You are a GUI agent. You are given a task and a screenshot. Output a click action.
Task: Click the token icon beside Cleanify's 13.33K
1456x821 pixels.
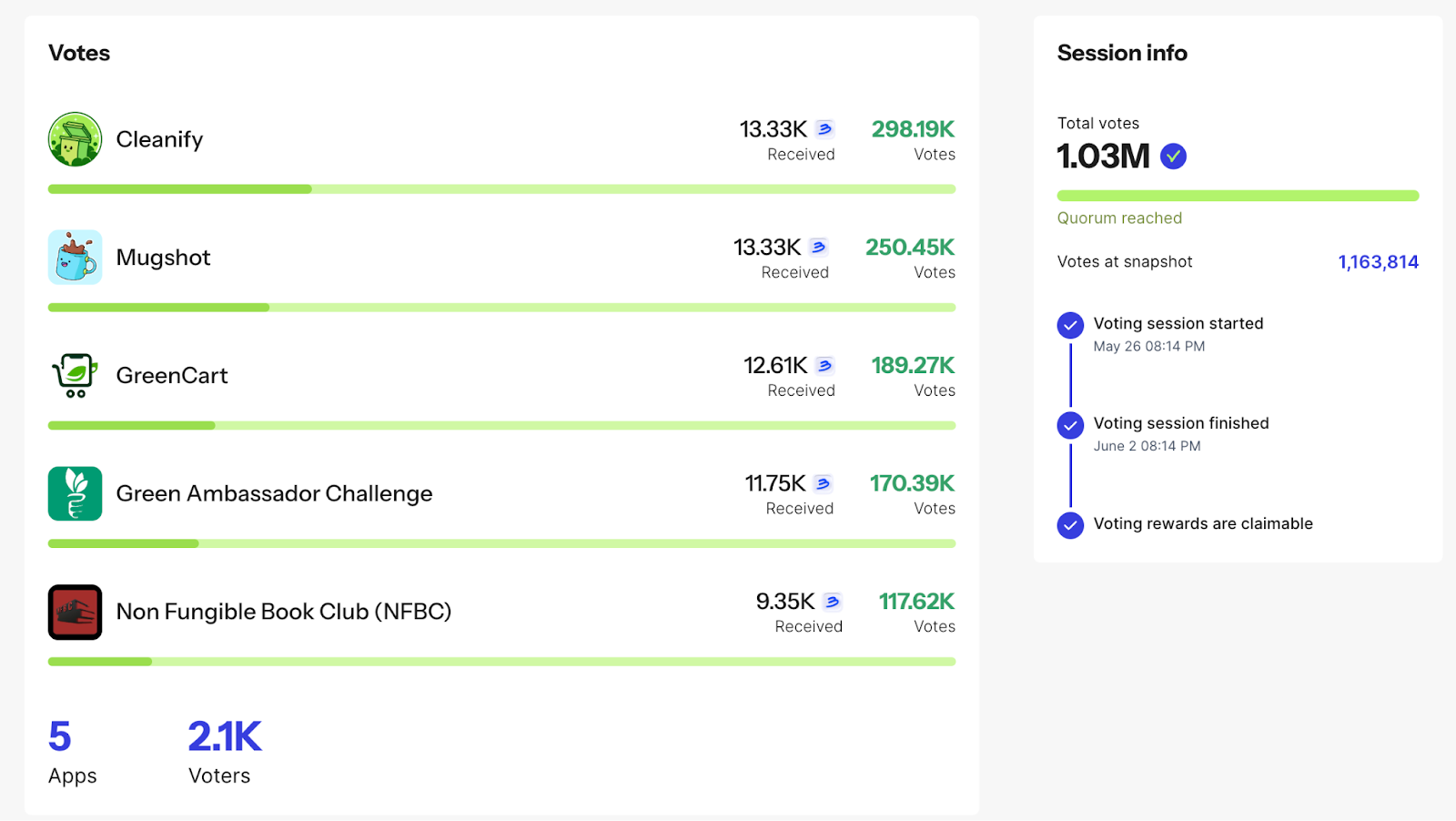(x=824, y=129)
